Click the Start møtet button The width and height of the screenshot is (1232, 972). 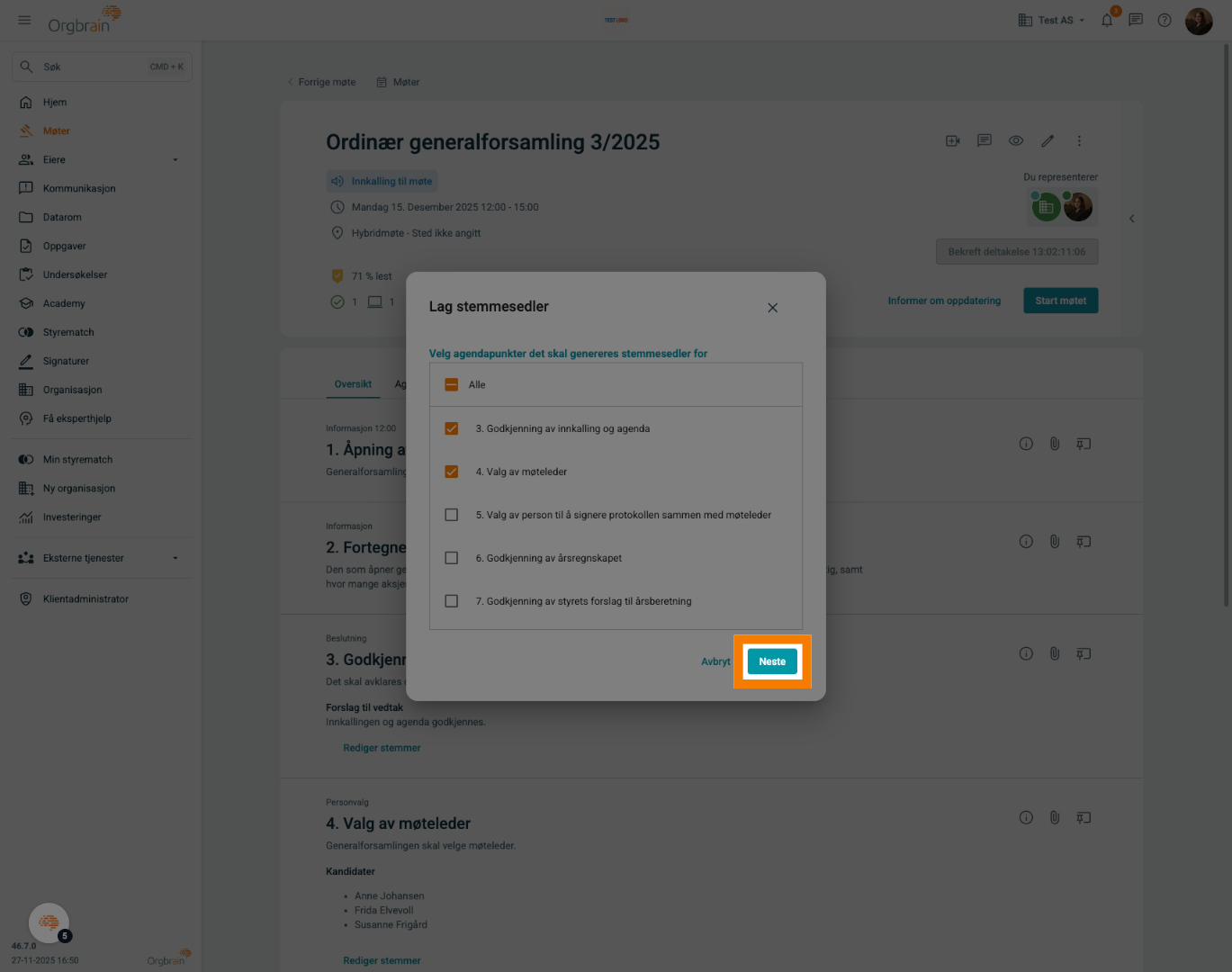pos(1060,301)
